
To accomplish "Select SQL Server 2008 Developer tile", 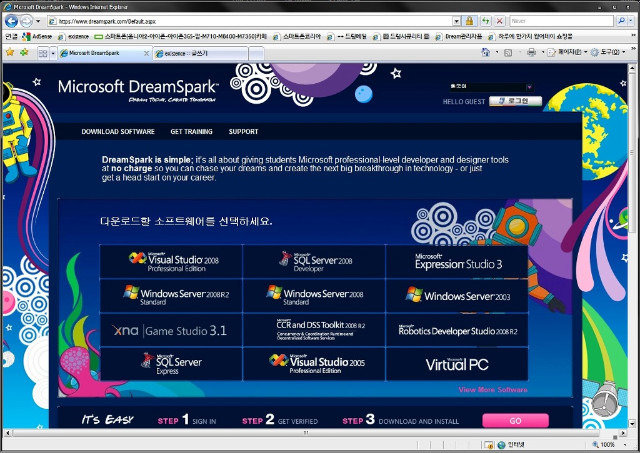I will (x=314, y=262).
